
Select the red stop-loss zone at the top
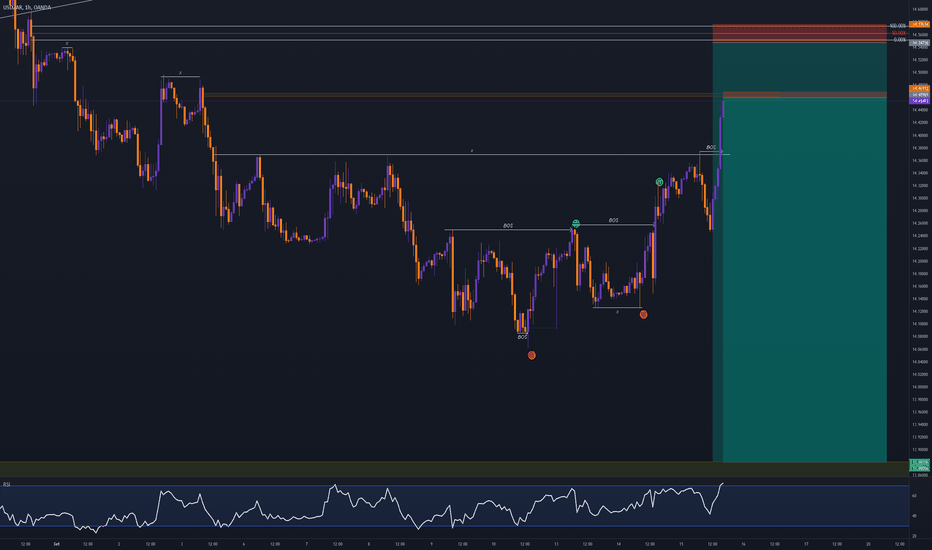click(799, 33)
